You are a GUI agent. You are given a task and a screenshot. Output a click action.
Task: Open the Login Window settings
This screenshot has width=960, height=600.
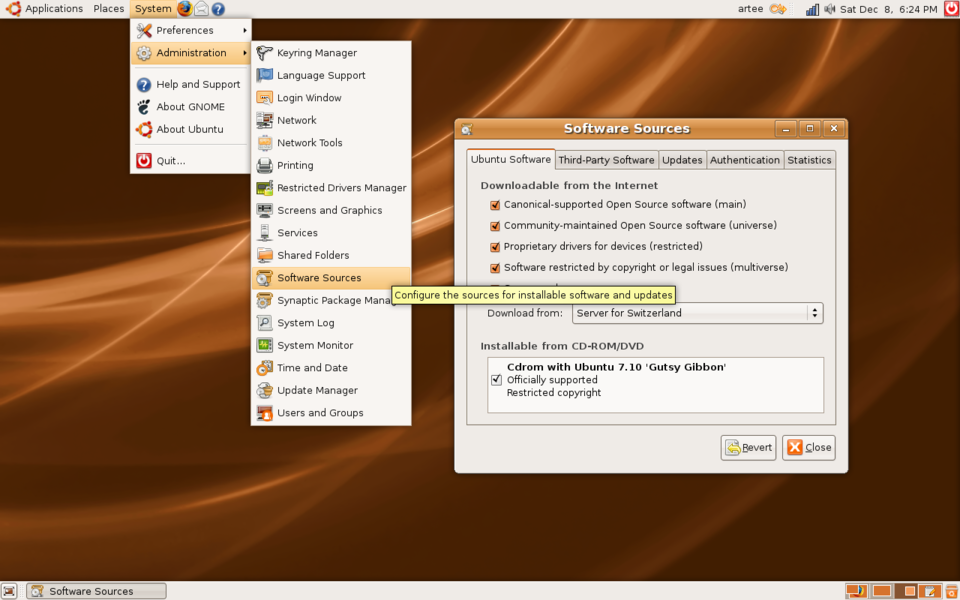tap(331, 98)
